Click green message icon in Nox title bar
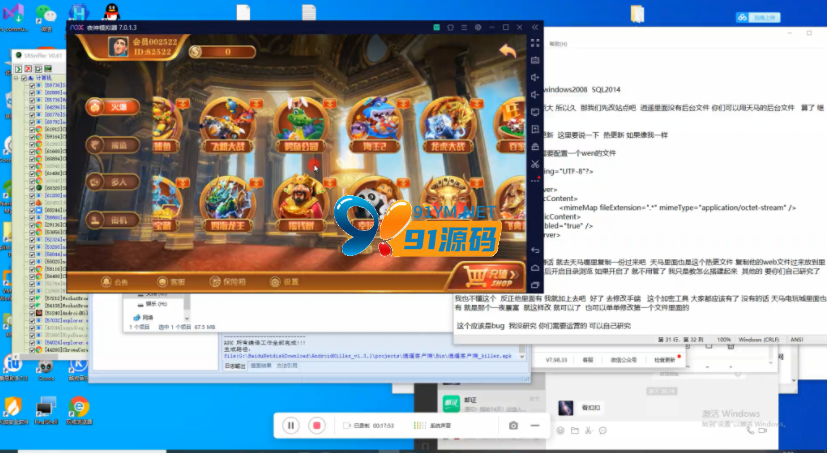Viewport: 836px width, 453px height. click(x=437, y=27)
